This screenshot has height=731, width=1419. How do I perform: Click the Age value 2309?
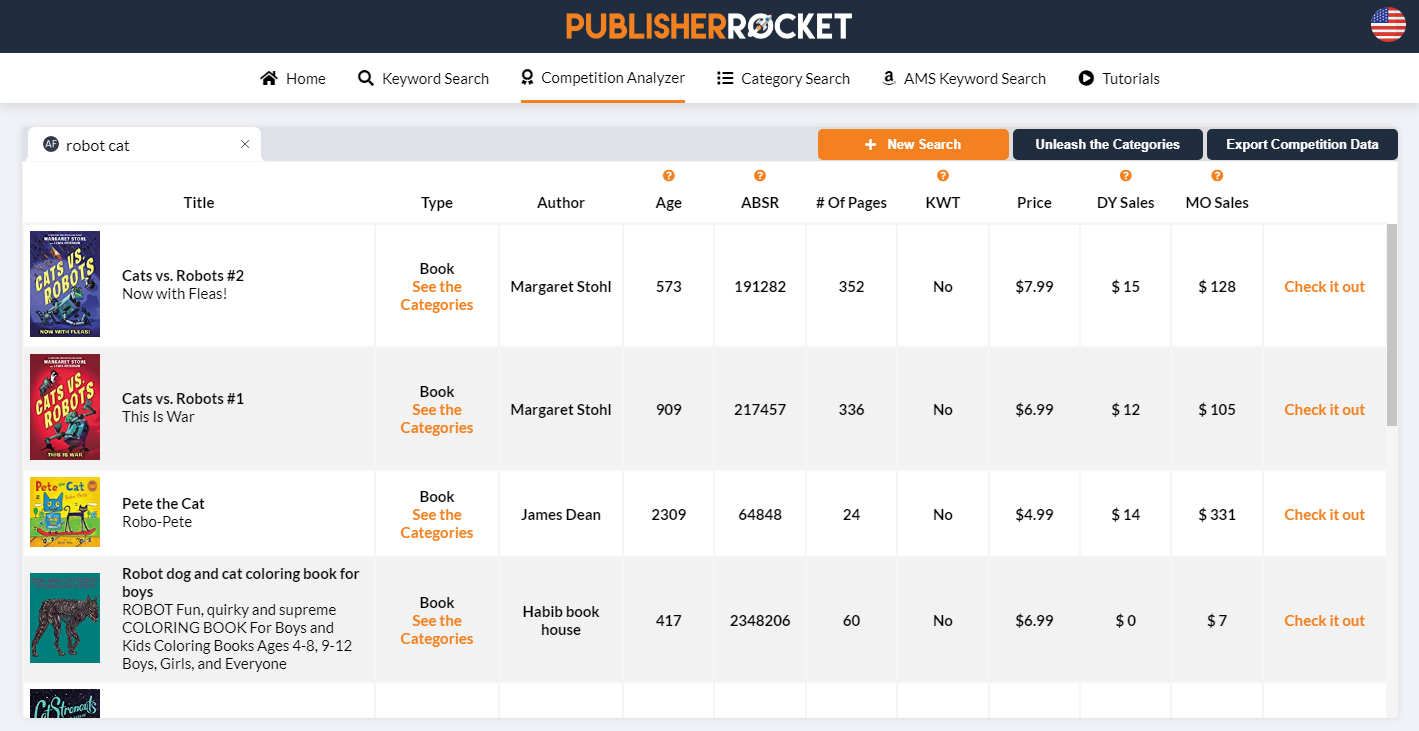(669, 514)
